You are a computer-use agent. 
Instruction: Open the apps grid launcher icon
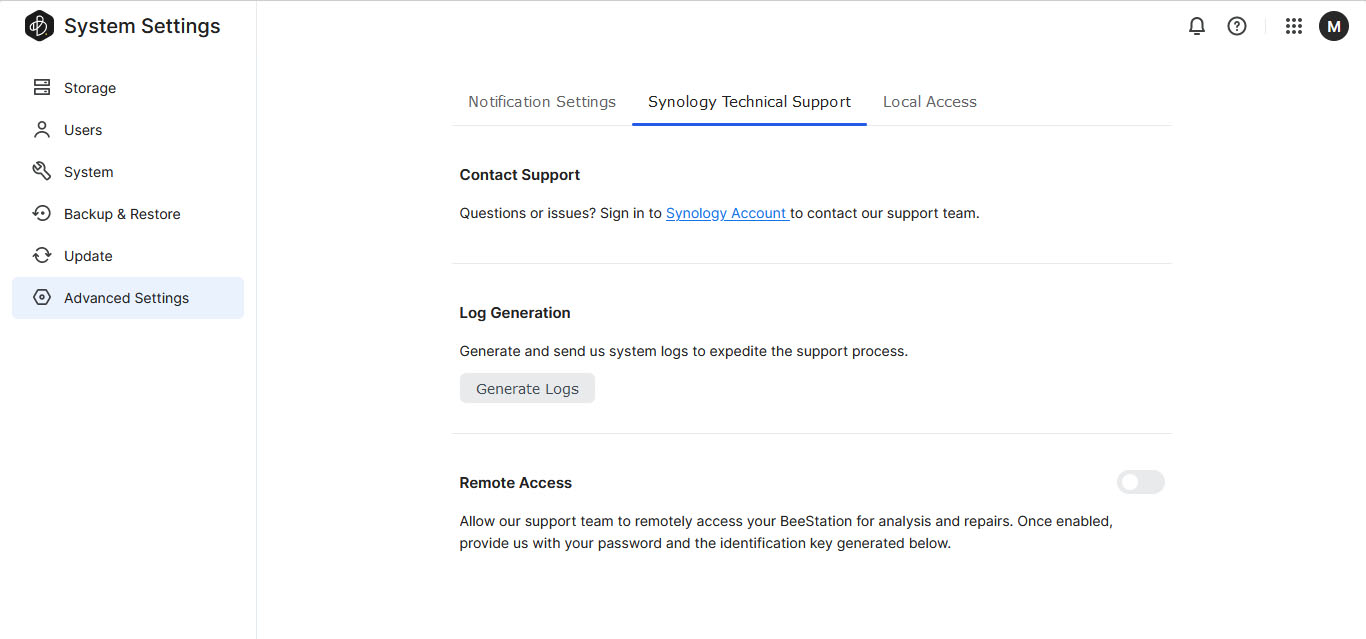point(1293,27)
